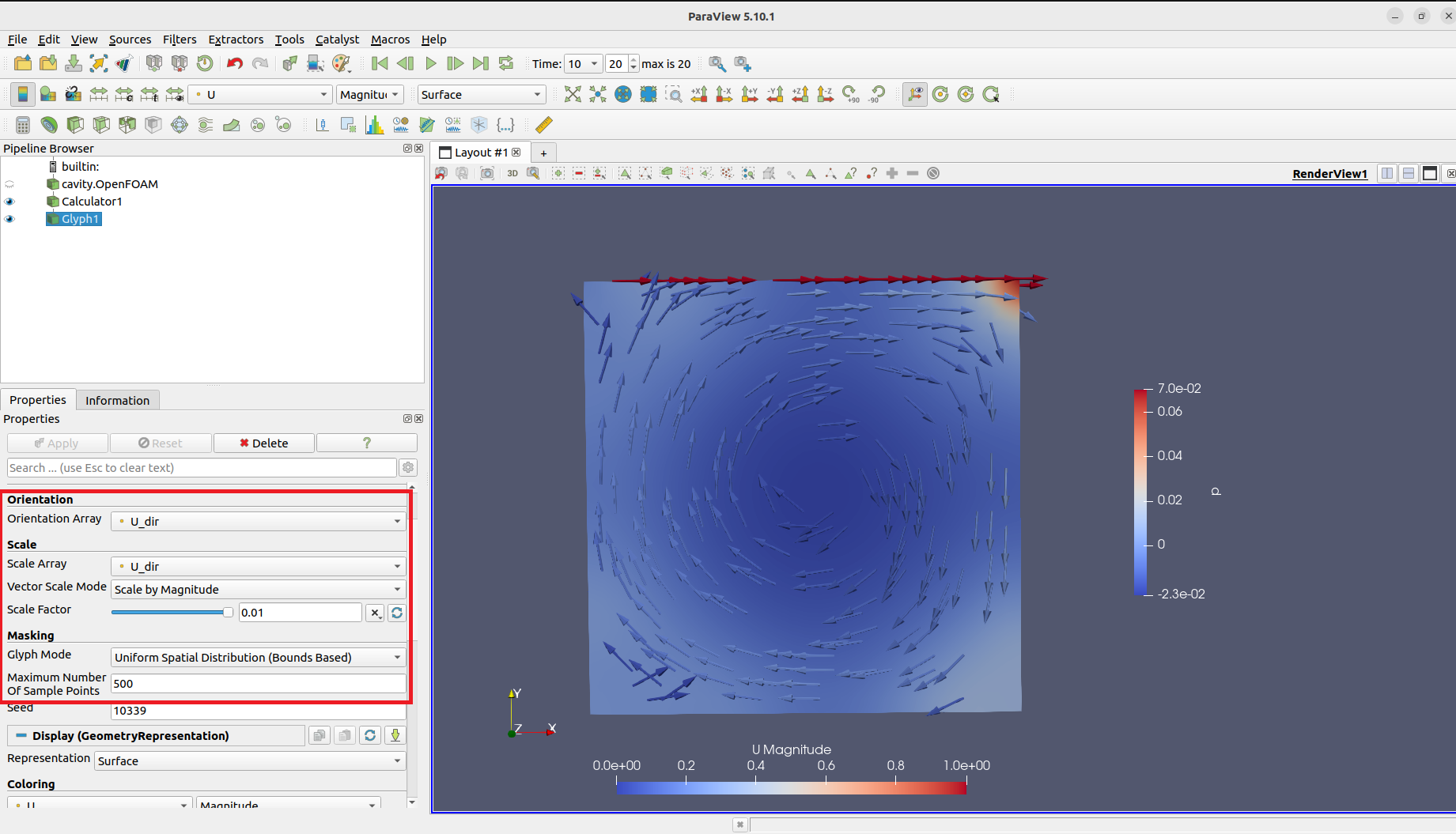This screenshot has width=1456, height=834.
Task: Switch to the Information tab
Action: 117,400
